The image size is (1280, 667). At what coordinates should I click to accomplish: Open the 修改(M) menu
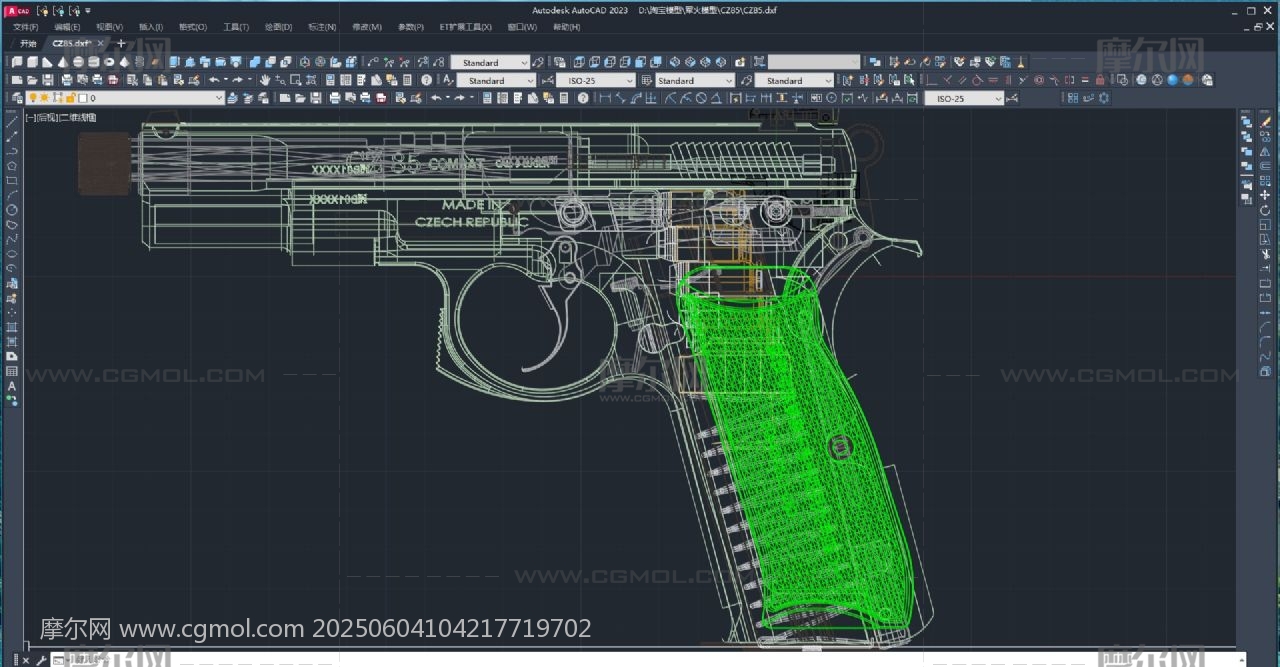coord(366,27)
